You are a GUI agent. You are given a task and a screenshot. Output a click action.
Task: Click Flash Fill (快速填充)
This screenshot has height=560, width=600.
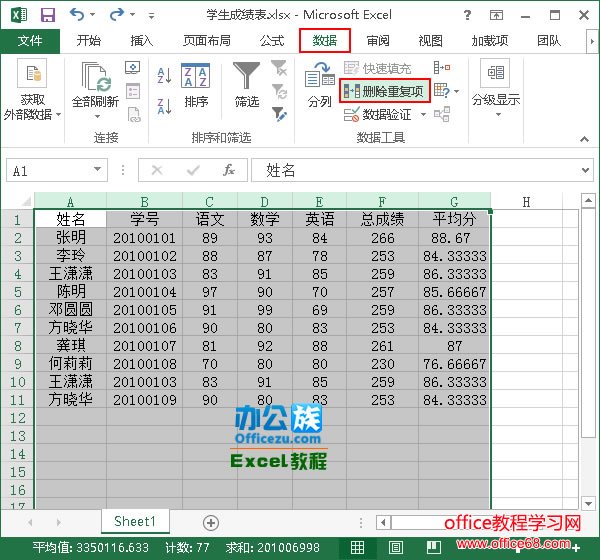377,68
